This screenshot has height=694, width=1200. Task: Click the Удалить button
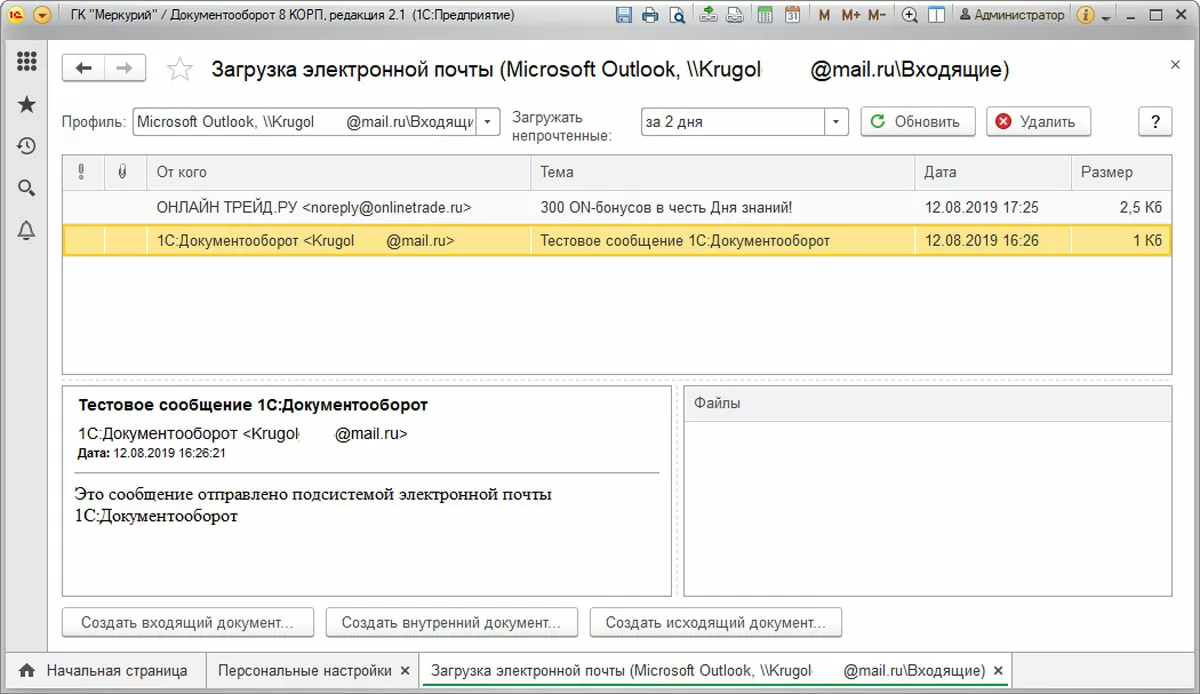point(1038,122)
